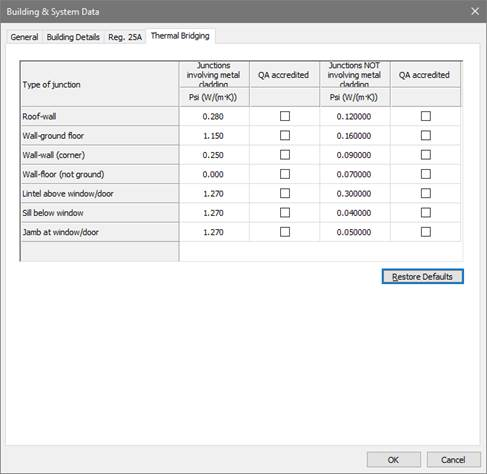Select Wall-wall (corner) metal Psi value 0.250
The image size is (487, 474).
214,155
